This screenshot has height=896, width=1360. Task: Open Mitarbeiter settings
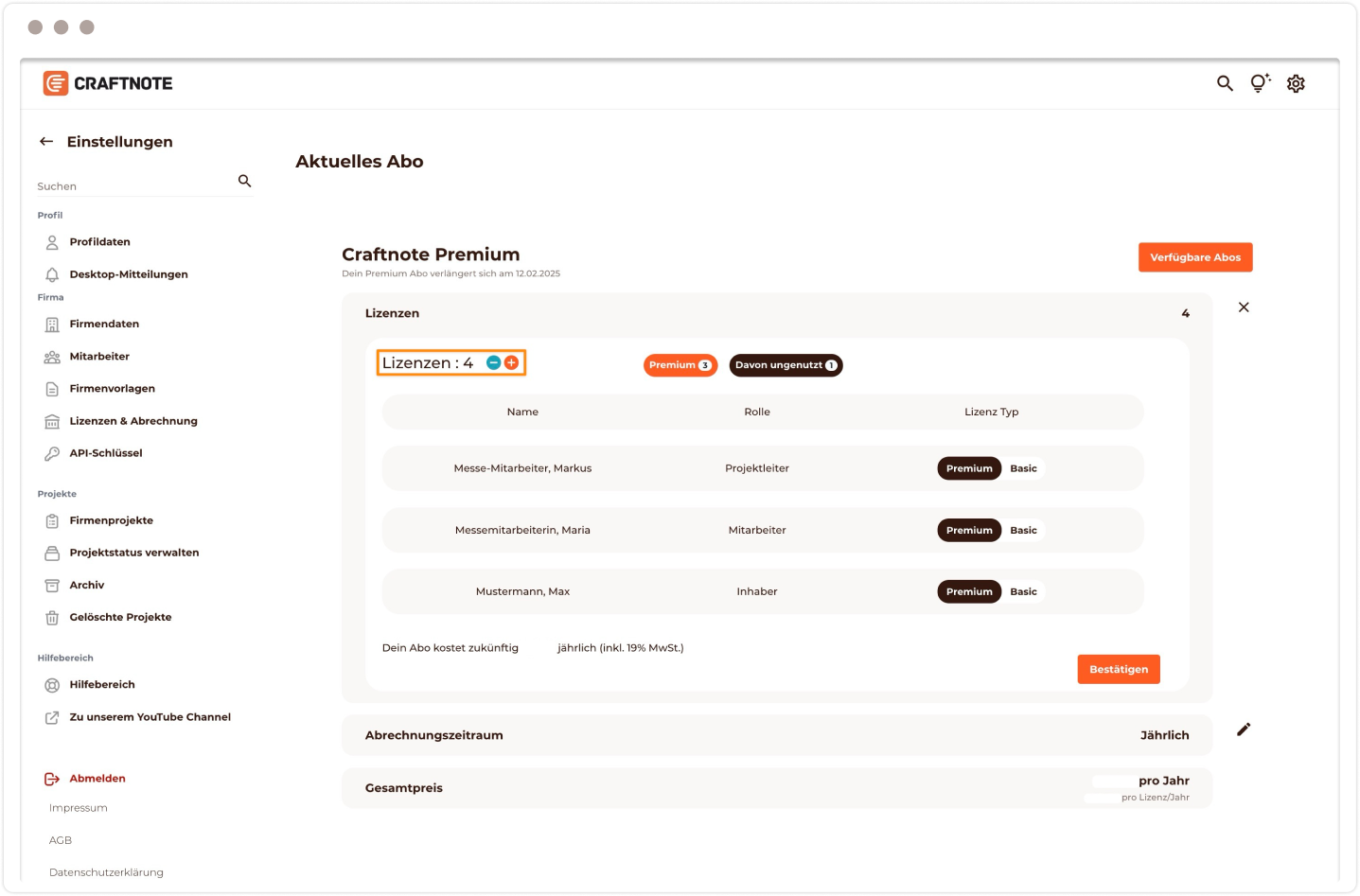pos(99,357)
